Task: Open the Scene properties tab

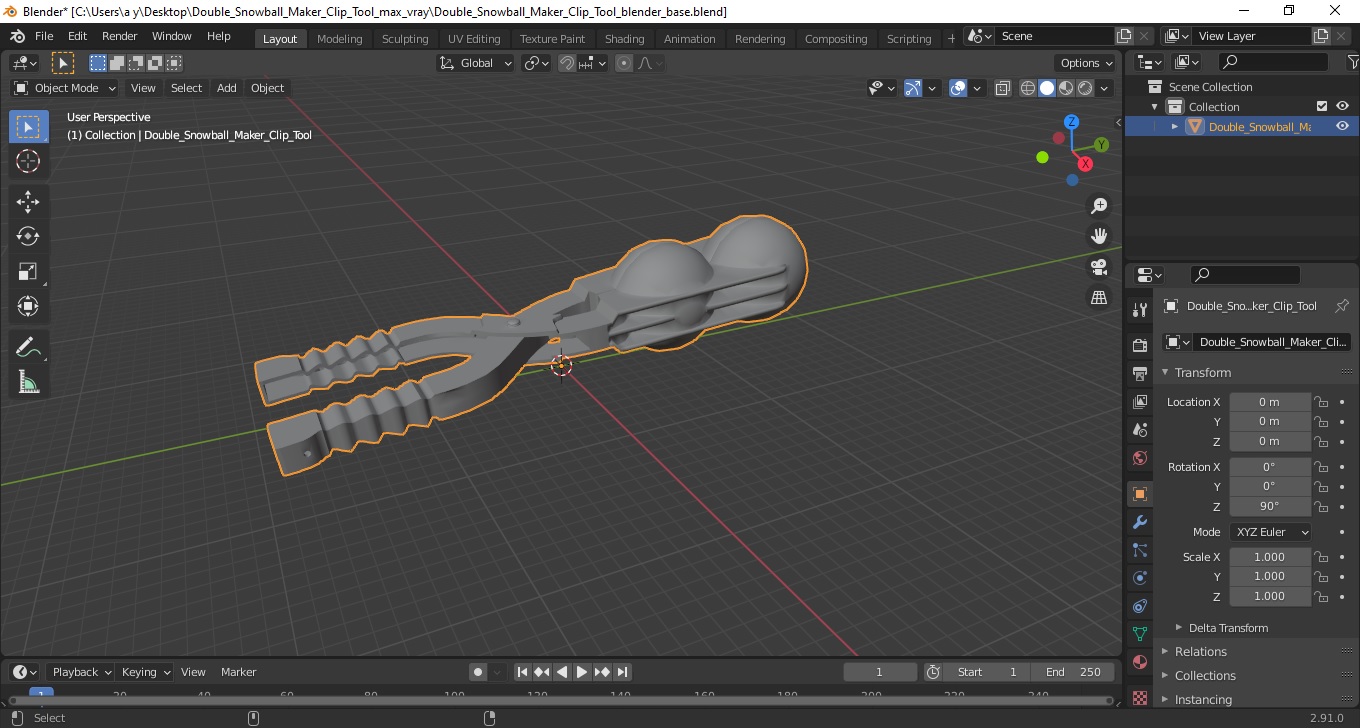Action: [1140, 429]
